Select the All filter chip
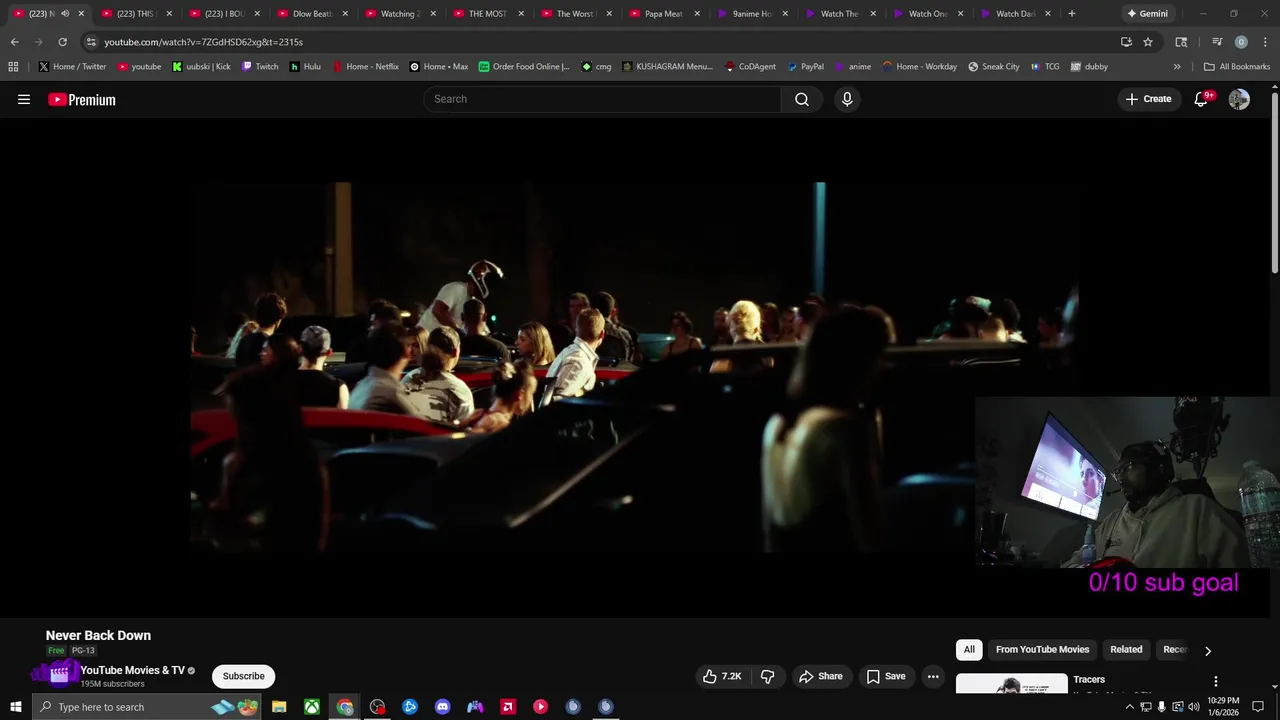Viewport: 1280px width, 720px height. click(969, 649)
